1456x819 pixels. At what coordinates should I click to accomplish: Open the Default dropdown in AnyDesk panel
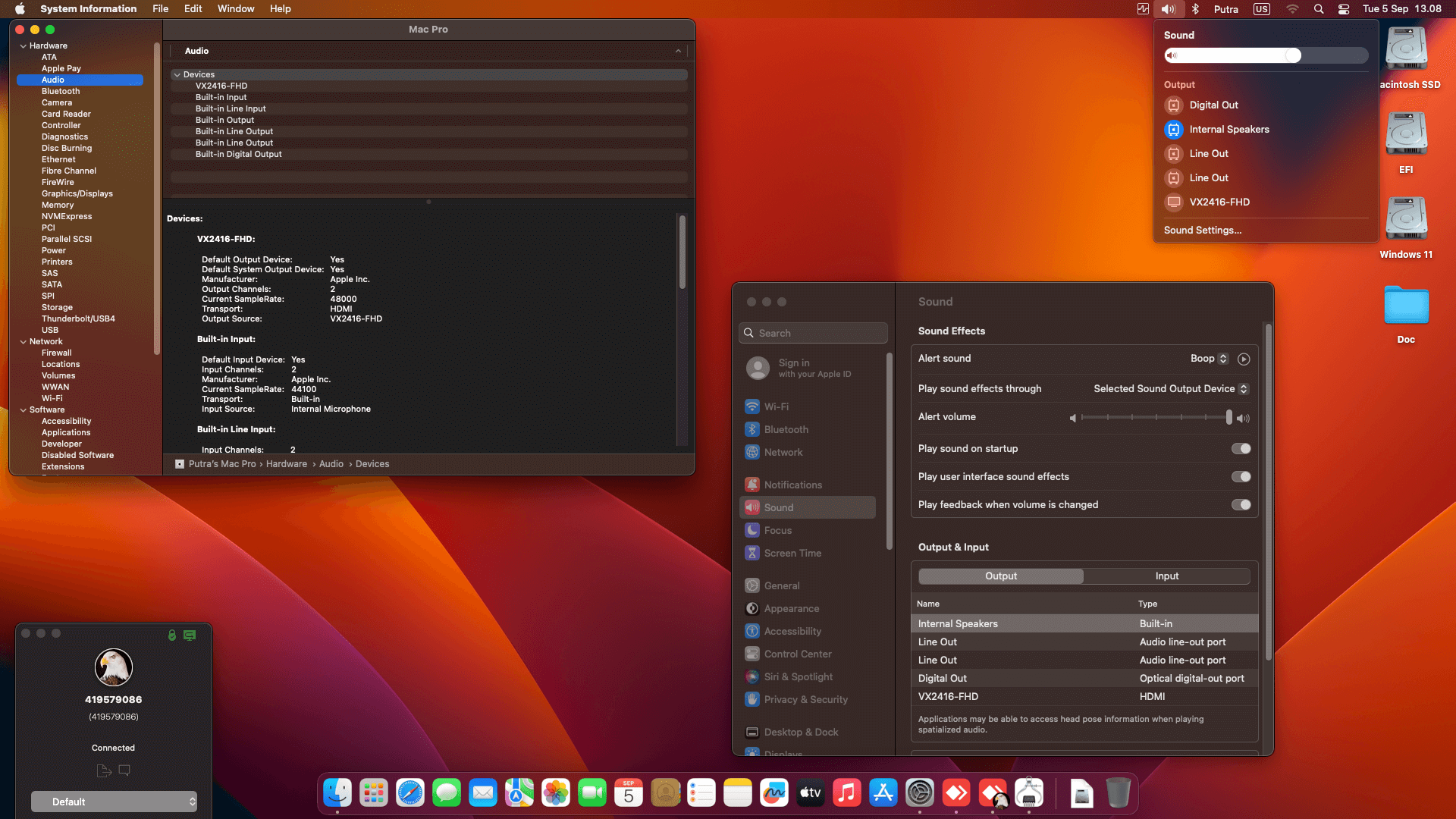tap(114, 802)
